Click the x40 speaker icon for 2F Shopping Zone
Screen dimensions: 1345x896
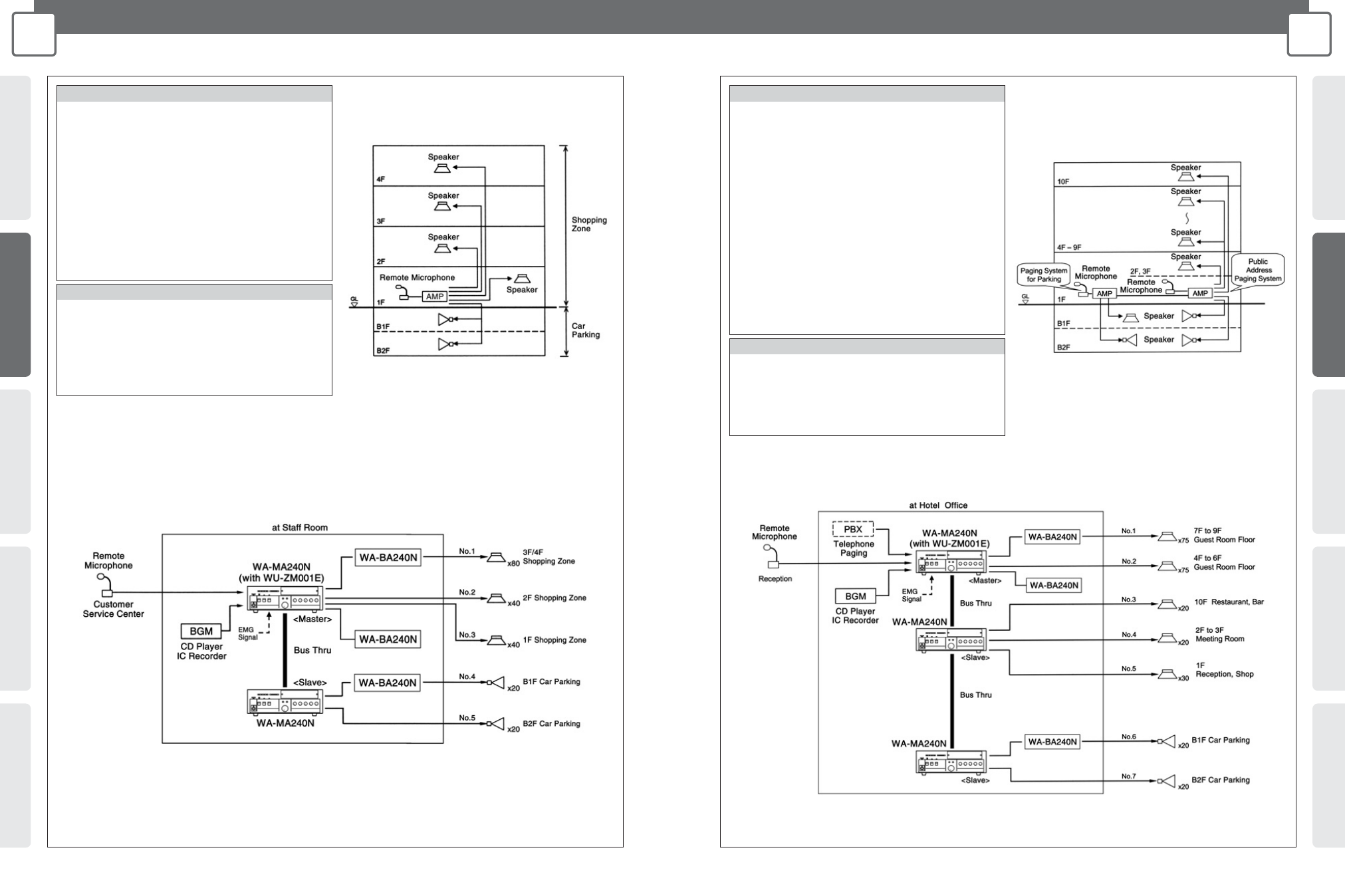click(x=496, y=598)
